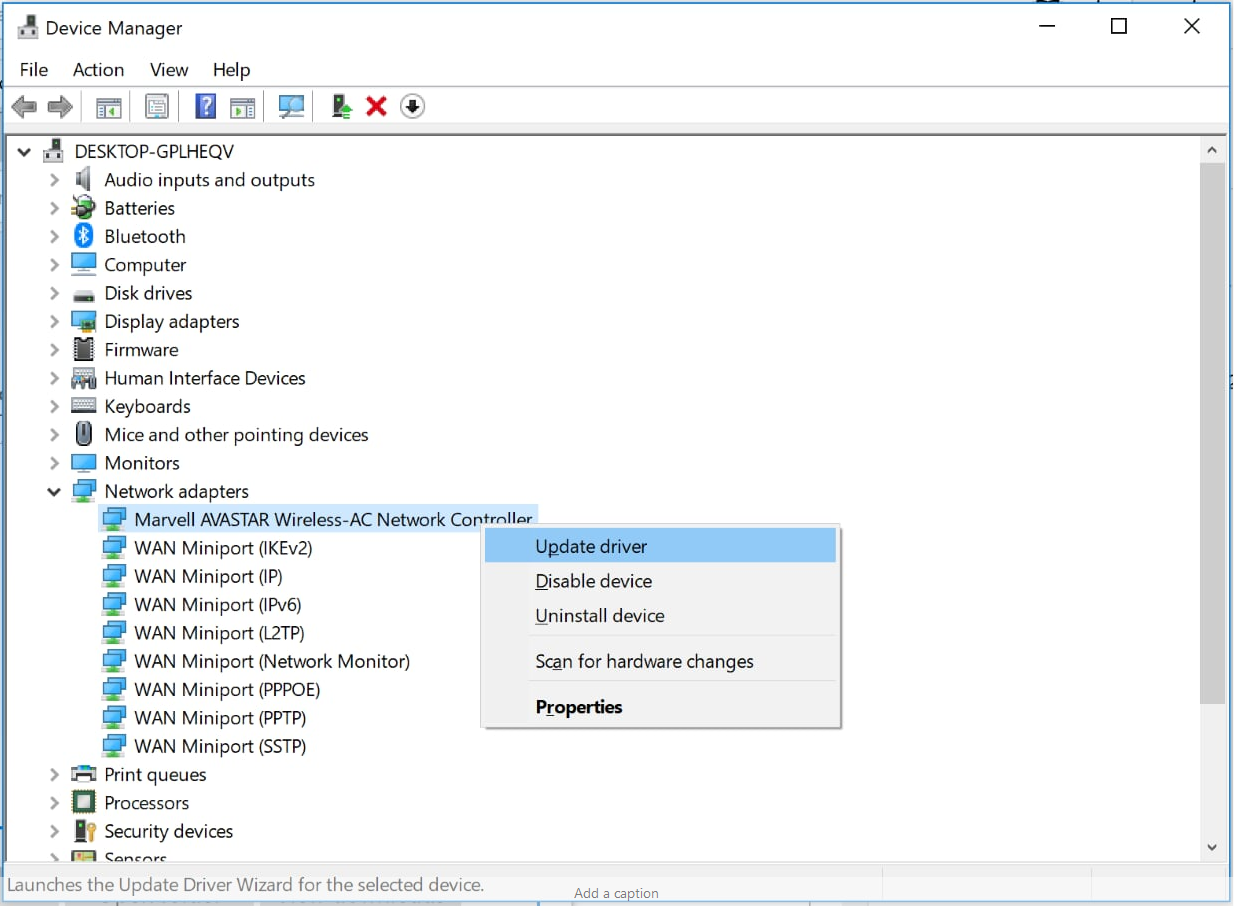Collapse the Network adapters category
The image size is (1234, 906).
[55, 491]
